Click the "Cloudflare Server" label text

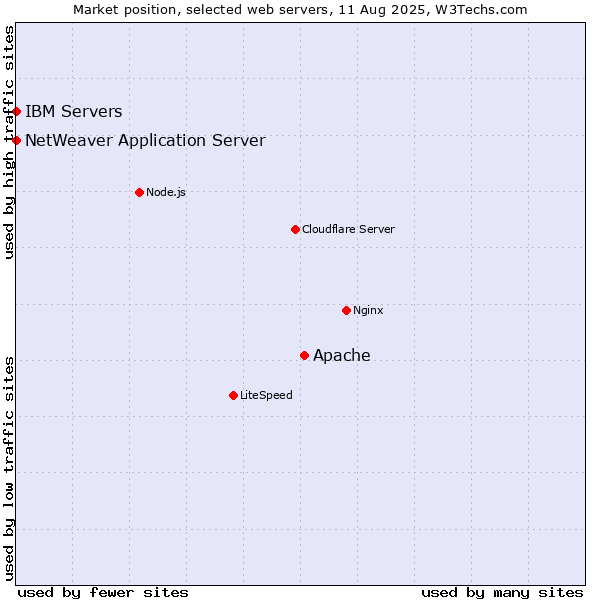click(x=348, y=229)
